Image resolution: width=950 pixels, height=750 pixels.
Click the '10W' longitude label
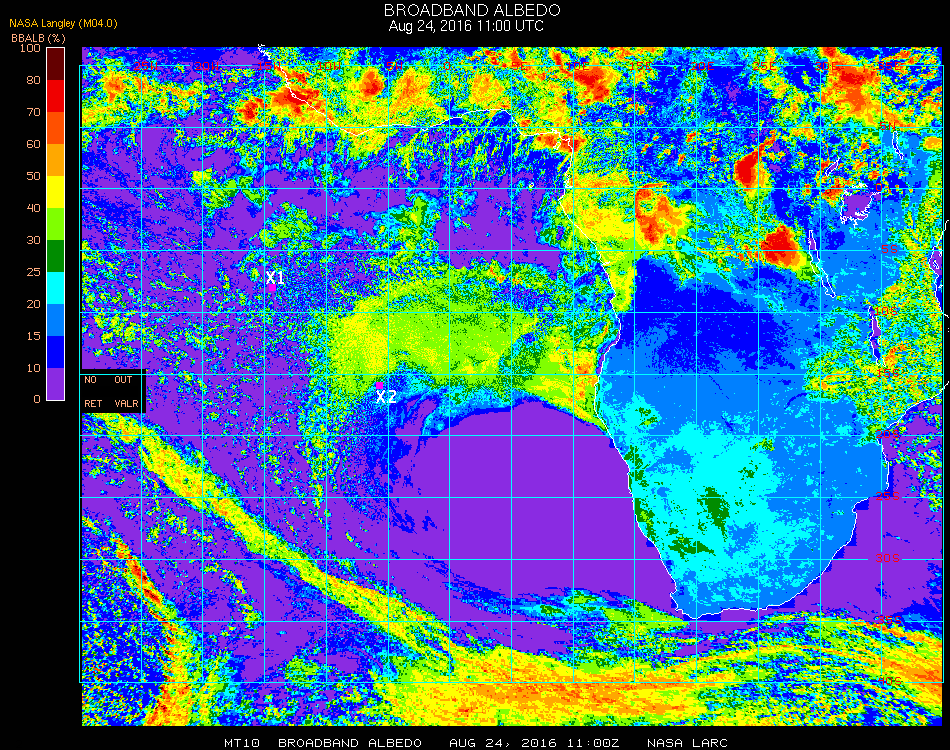point(330,65)
